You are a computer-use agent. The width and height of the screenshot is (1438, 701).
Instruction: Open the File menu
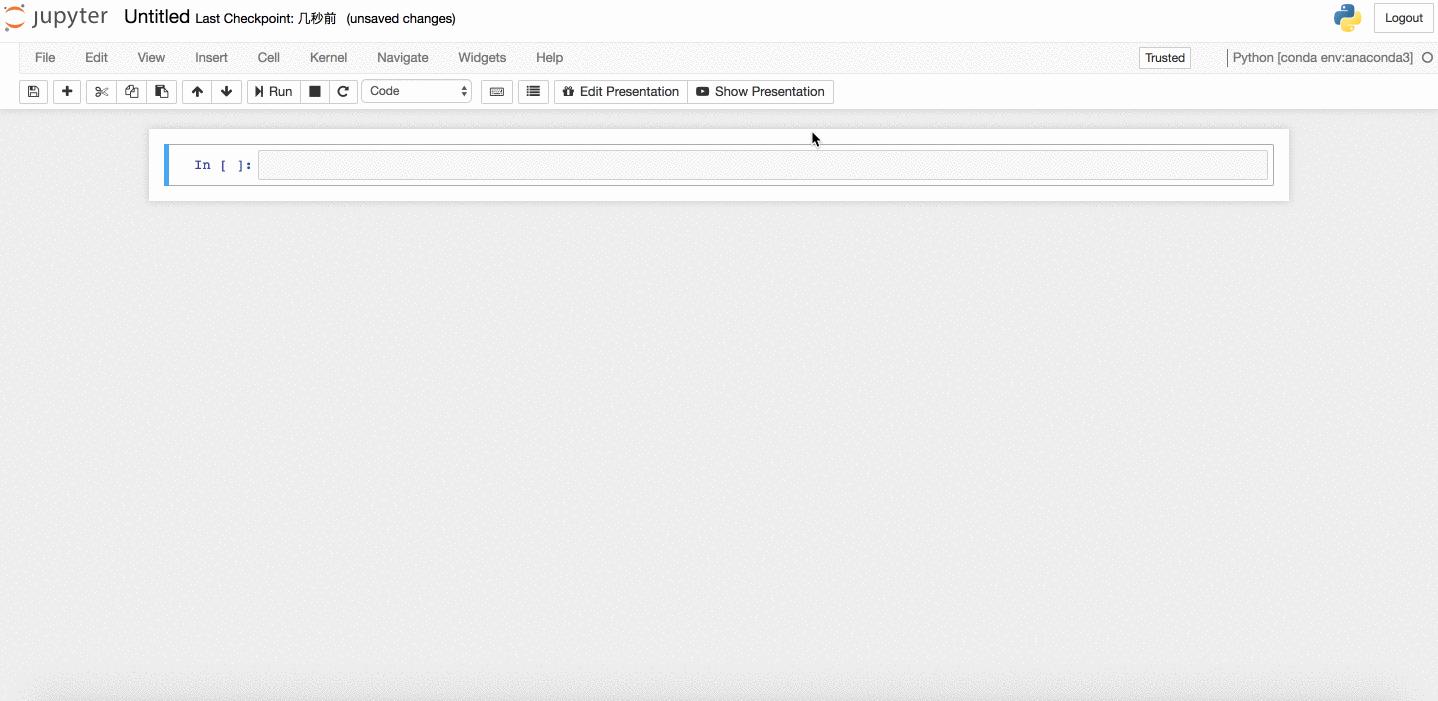click(x=44, y=57)
